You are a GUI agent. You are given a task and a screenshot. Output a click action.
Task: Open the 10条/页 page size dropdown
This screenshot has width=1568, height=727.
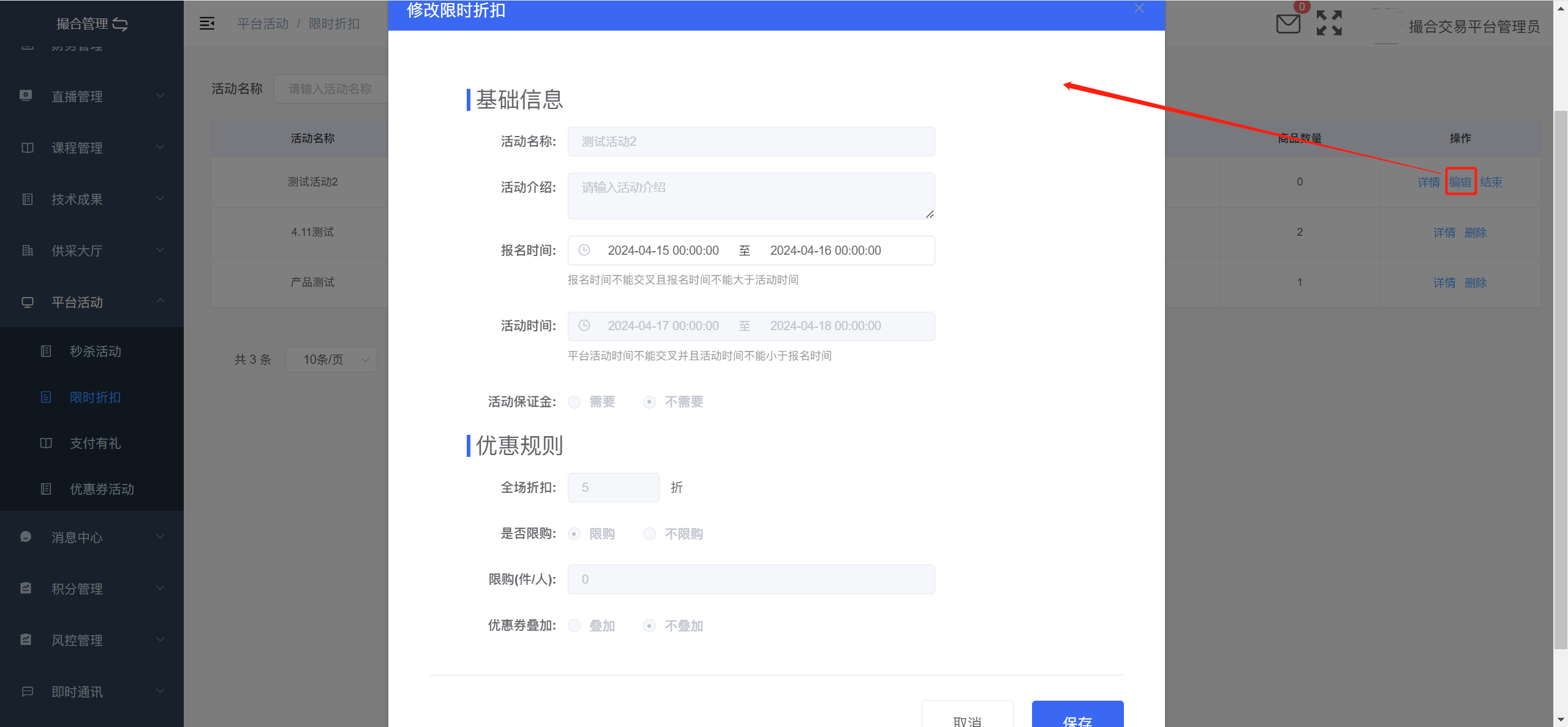(331, 360)
